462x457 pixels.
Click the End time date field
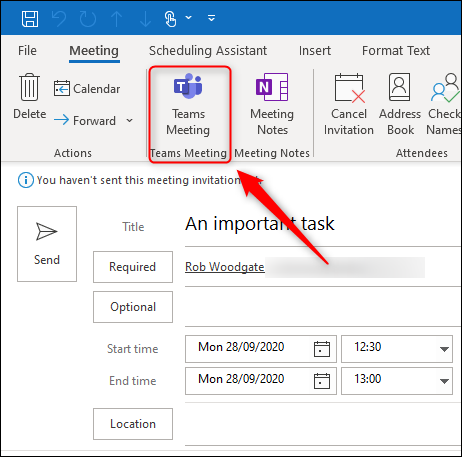tap(261, 381)
